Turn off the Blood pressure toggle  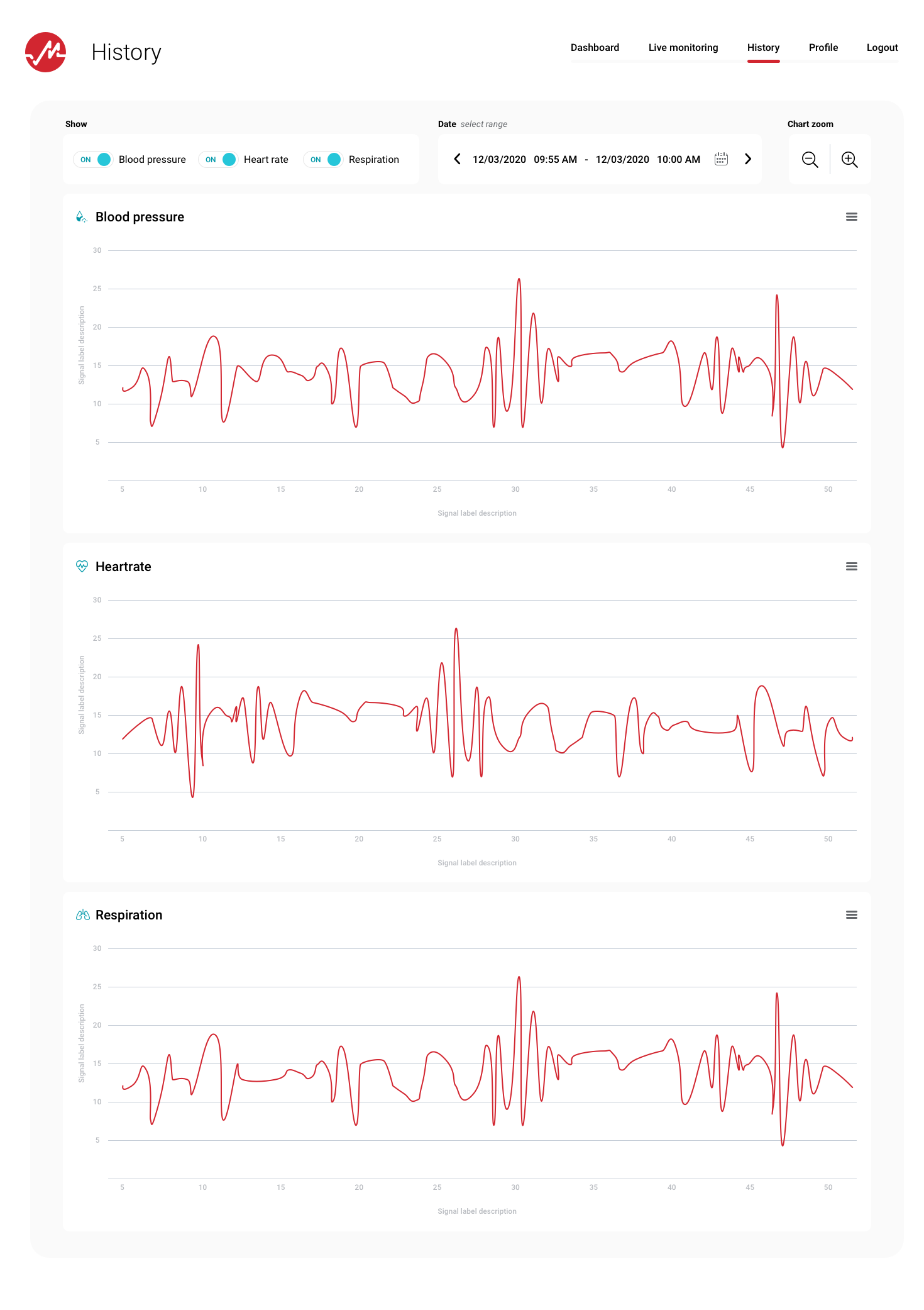[94, 160]
